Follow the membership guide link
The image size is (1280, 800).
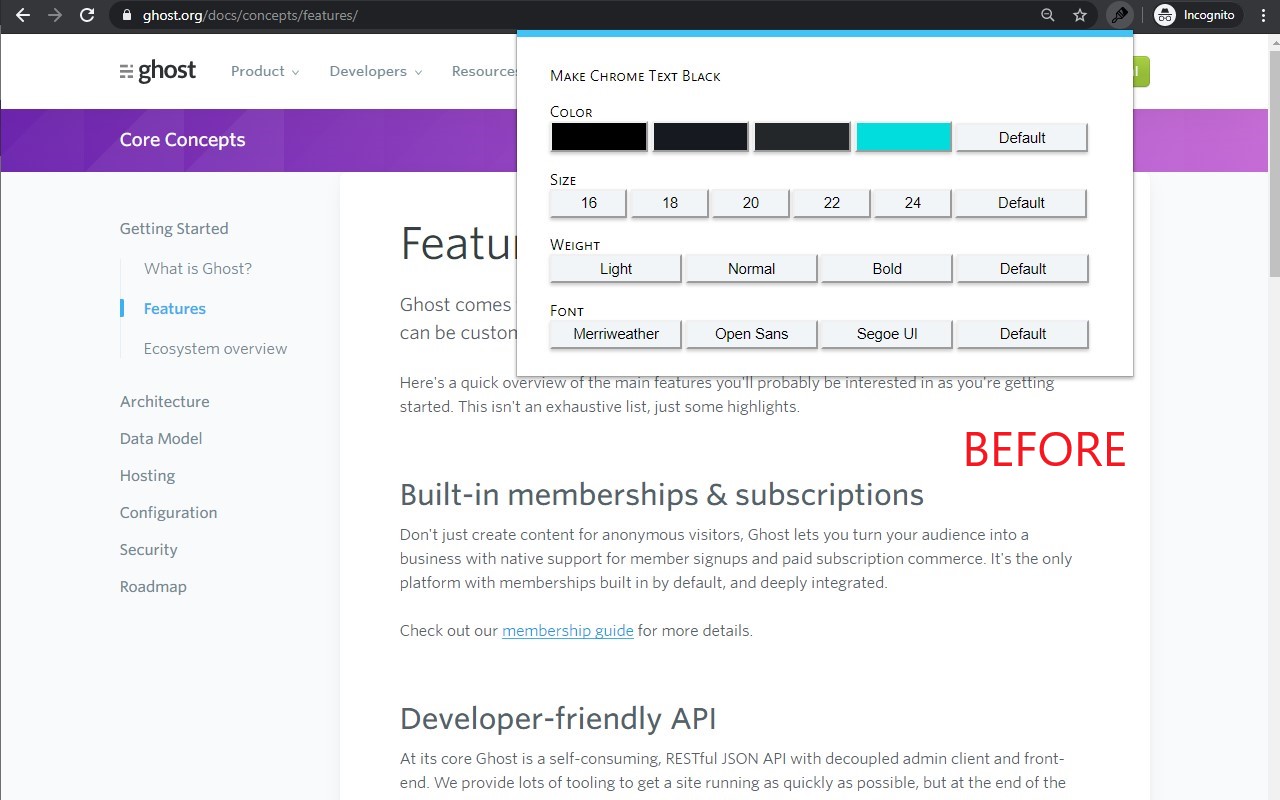click(x=568, y=630)
